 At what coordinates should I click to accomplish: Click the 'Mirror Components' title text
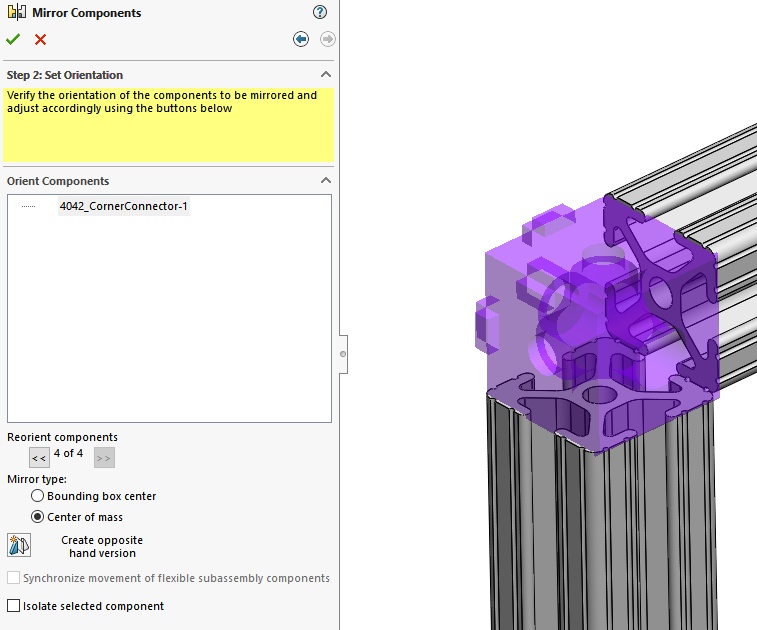click(x=87, y=13)
